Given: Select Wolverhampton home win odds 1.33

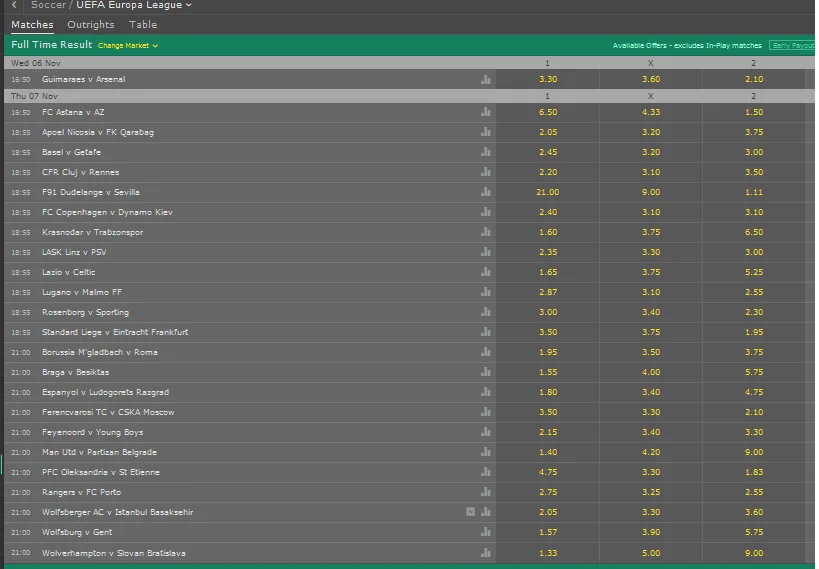Looking at the screenshot, I should click(x=547, y=553).
